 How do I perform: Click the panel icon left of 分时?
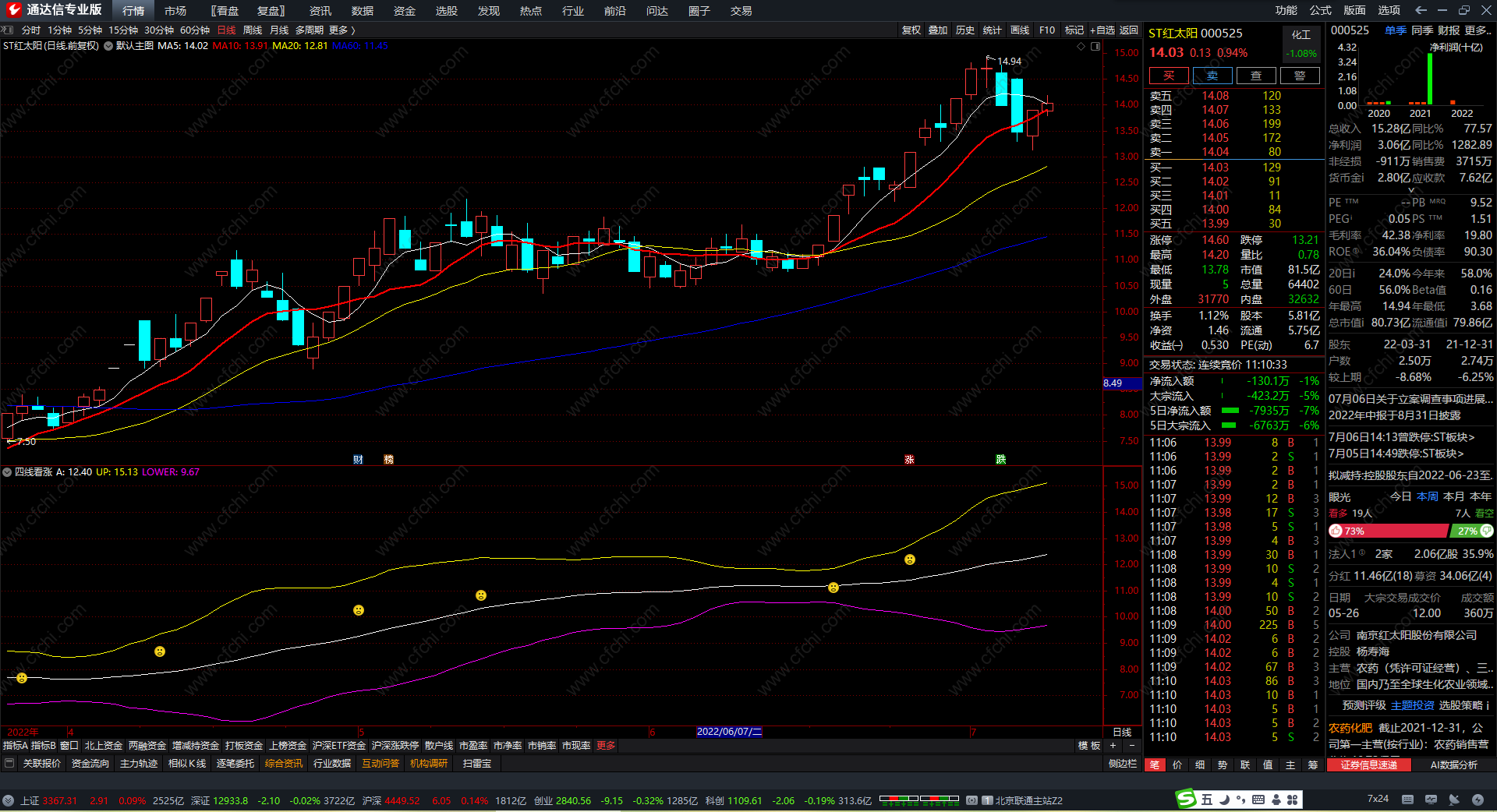[8, 30]
